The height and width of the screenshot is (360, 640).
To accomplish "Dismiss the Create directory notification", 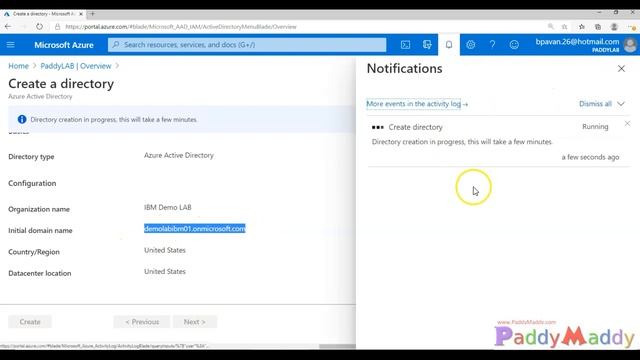I will (x=627, y=123).
